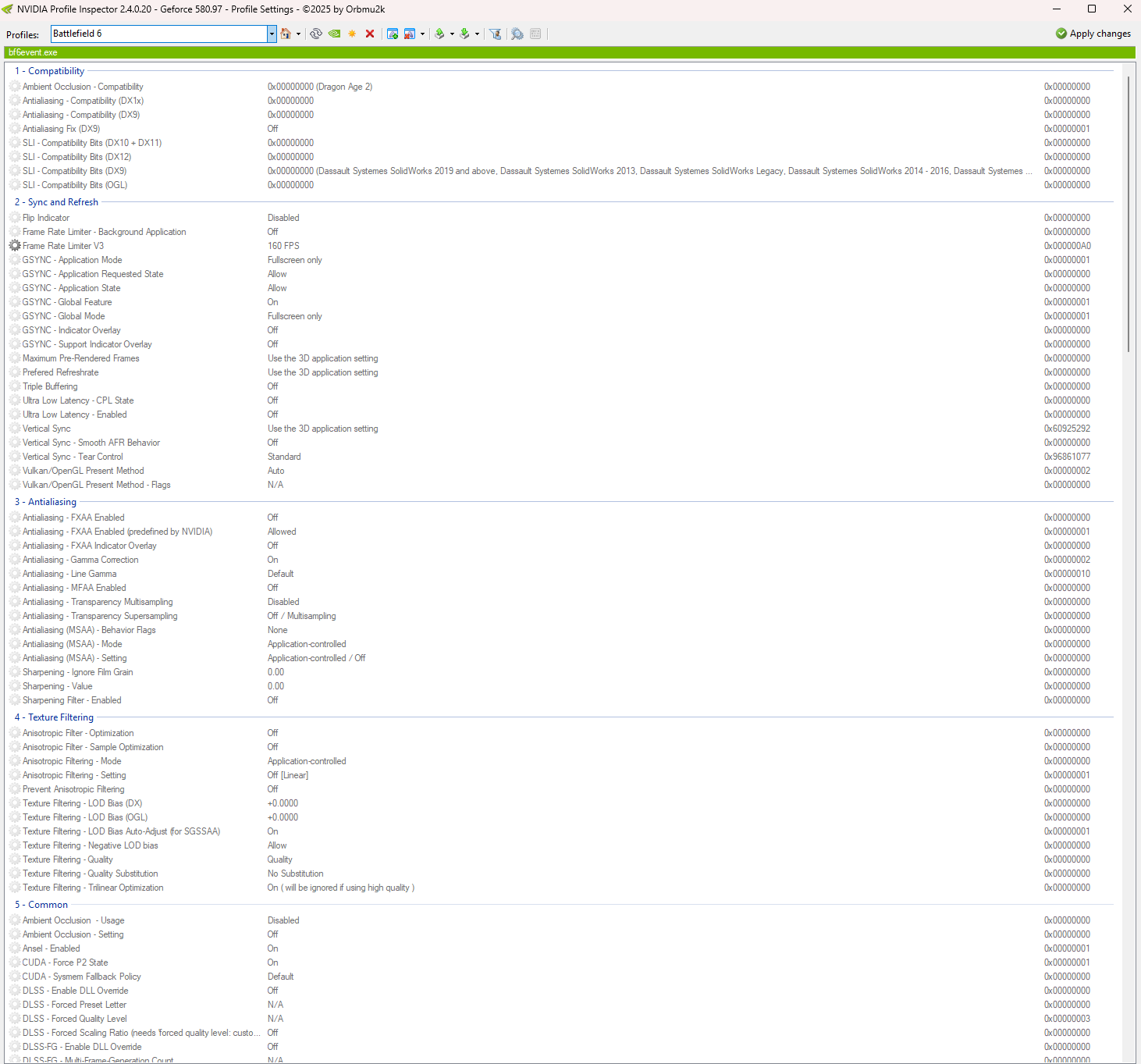Open the remove application dropdown arrow
Screen dimensions: 1141x1064
coord(422,34)
